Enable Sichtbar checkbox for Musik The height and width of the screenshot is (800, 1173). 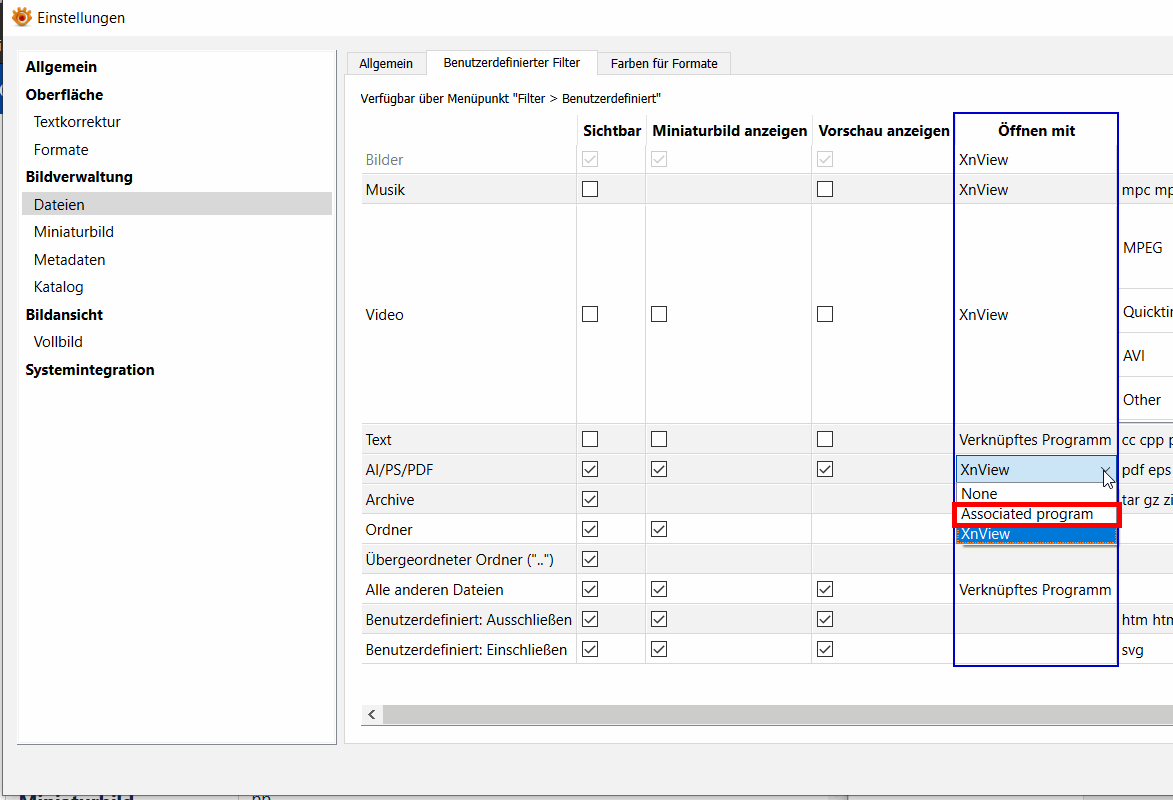(x=590, y=189)
